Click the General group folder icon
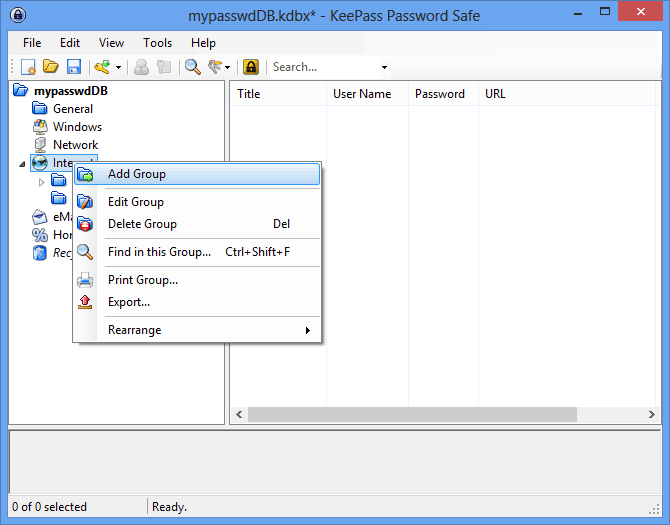This screenshot has height=525, width=670. coord(40,109)
